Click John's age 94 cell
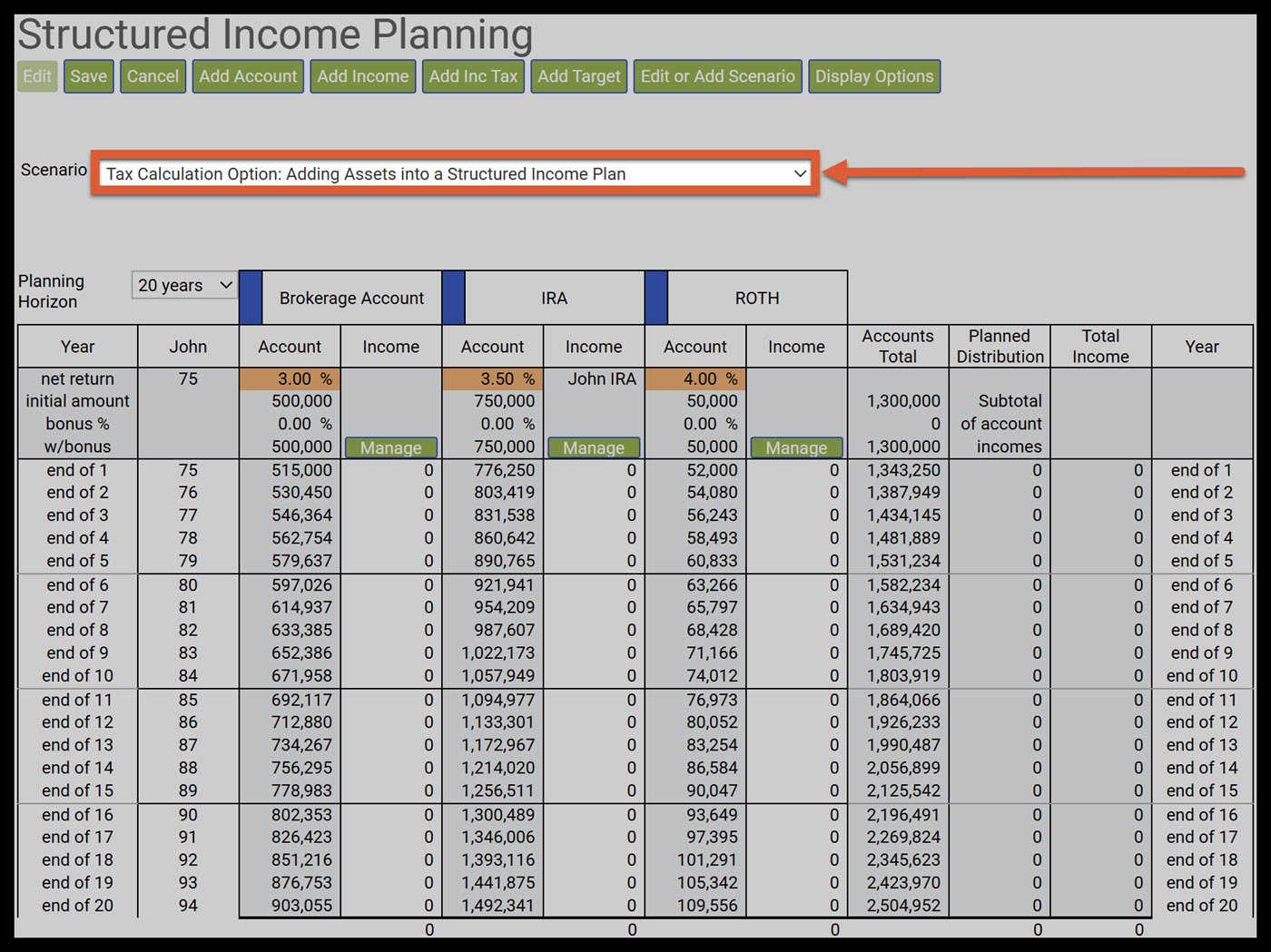Viewport: 1271px width, 952px height. (x=188, y=906)
